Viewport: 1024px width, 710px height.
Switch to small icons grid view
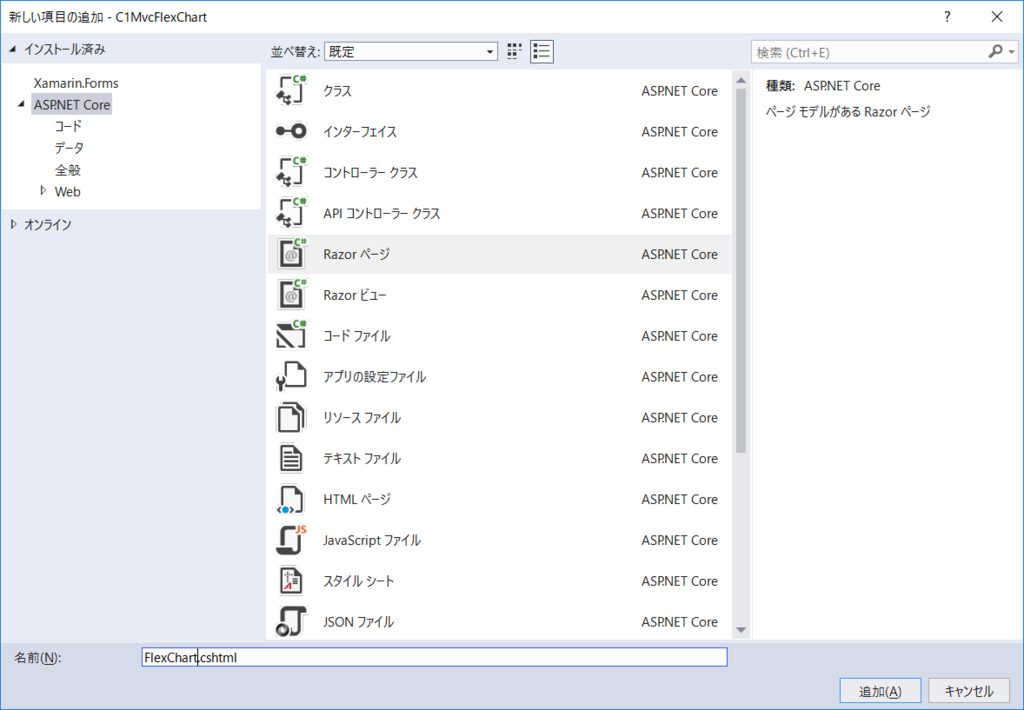click(x=515, y=52)
